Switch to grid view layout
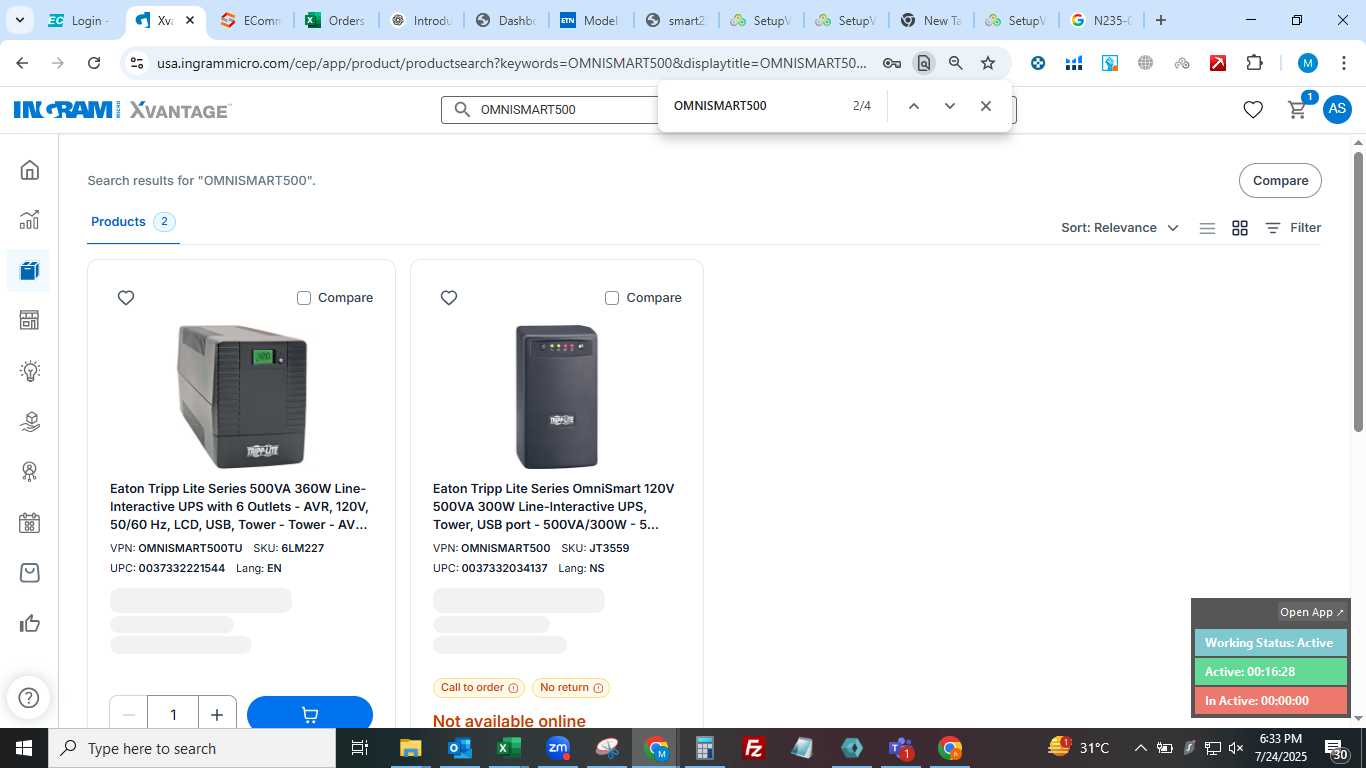This screenshot has height=768, width=1366. point(1240,228)
